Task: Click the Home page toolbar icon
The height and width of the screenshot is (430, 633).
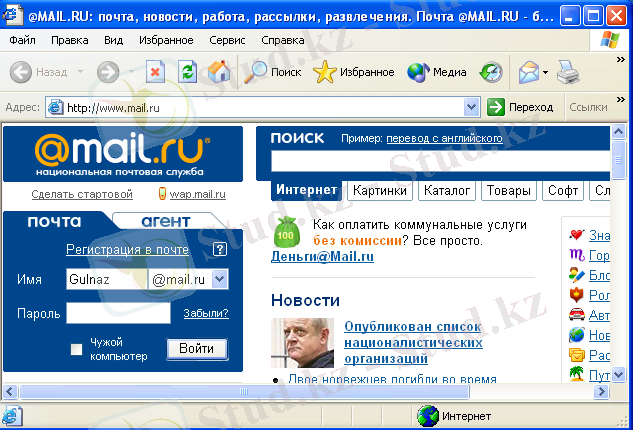Action: click(x=218, y=72)
